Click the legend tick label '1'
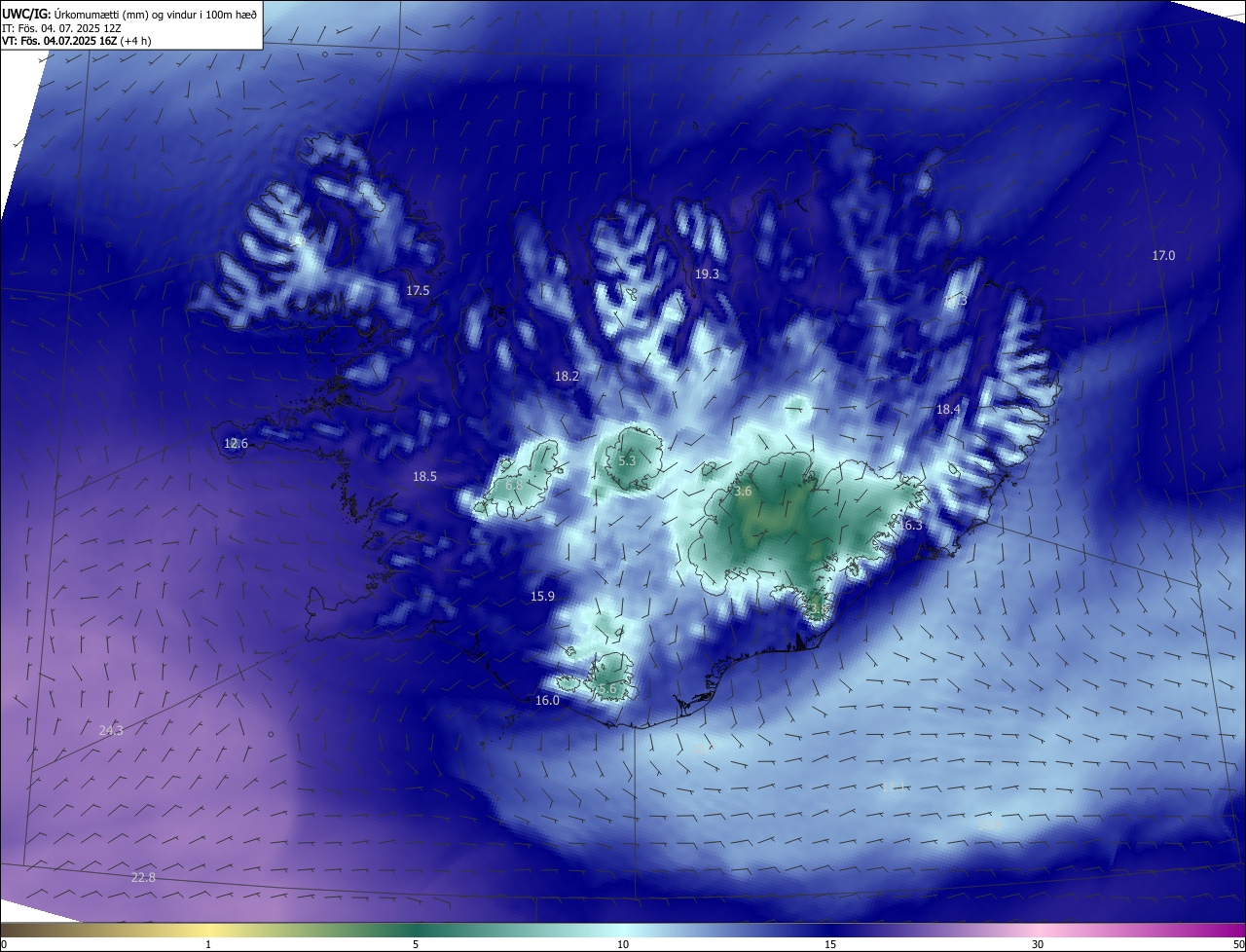The height and width of the screenshot is (952, 1246). pos(208,944)
